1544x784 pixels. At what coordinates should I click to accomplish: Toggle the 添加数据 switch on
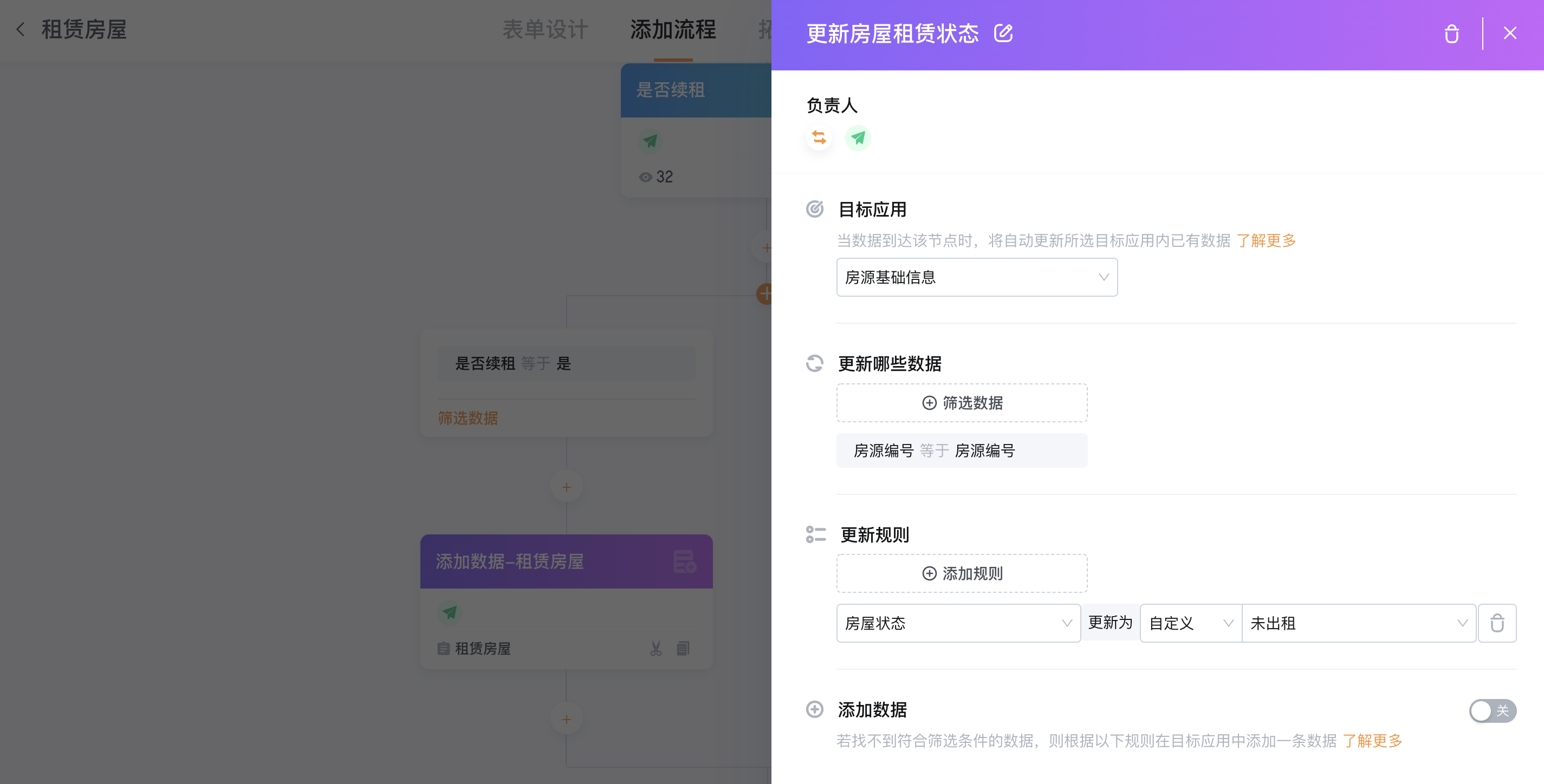pyautogui.click(x=1493, y=711)
